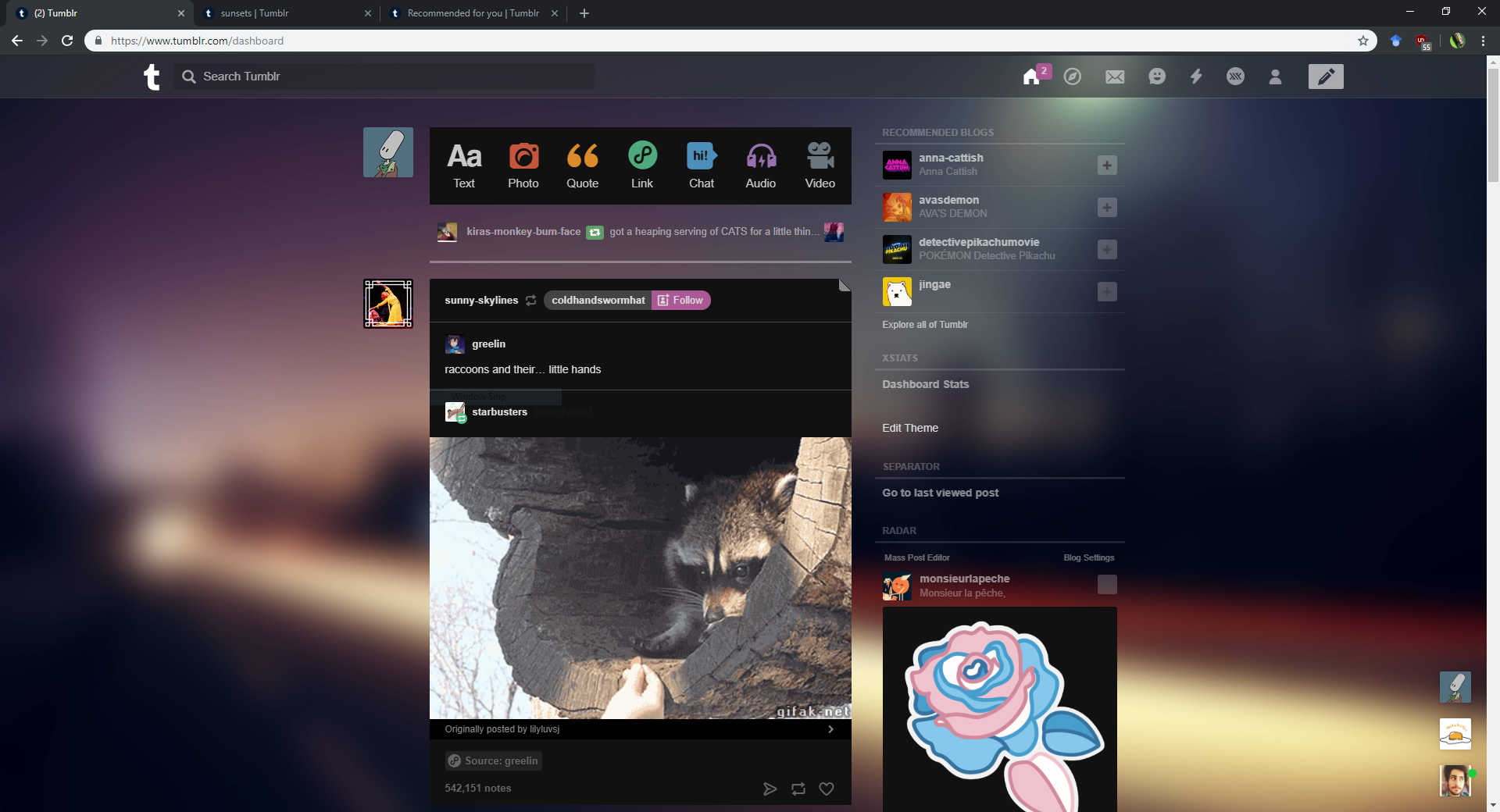Click in the Search Tumblr field
Image resolution: width=1500 pixels, height=812 pixels.
pos(384,77)
